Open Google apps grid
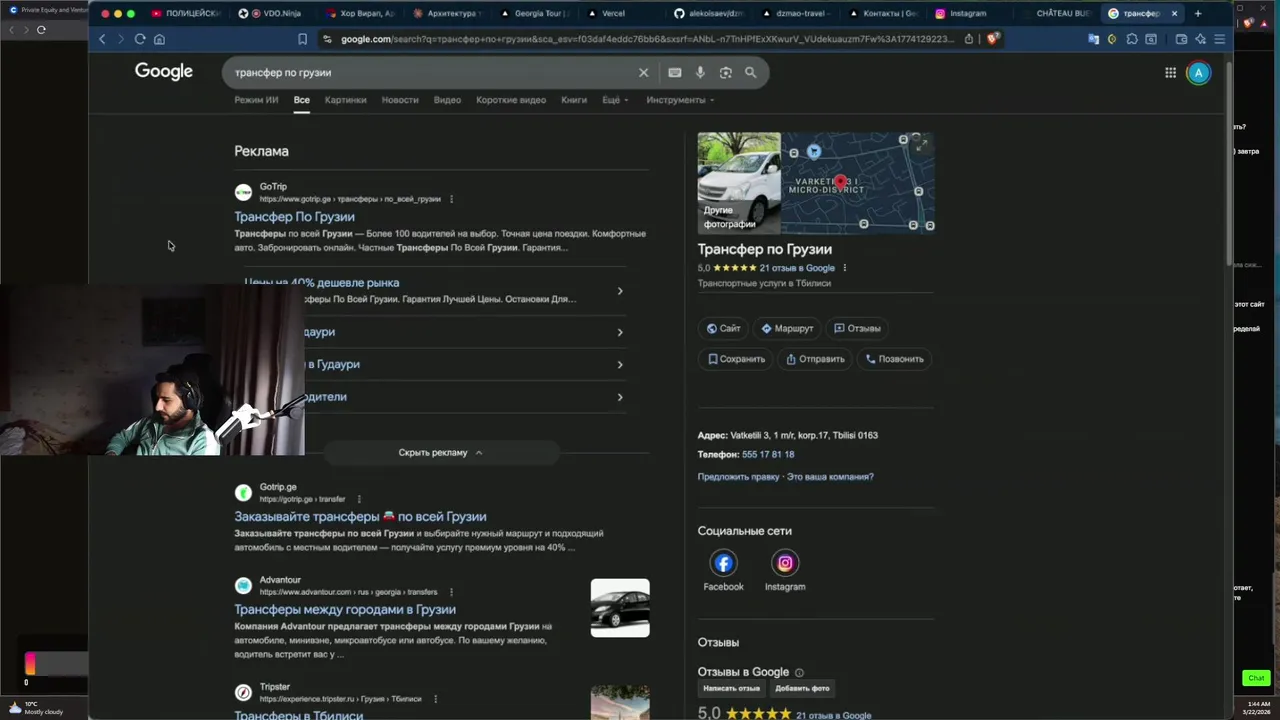The width and height of the screenshot is (1280, 720). tap(1170, 72)
